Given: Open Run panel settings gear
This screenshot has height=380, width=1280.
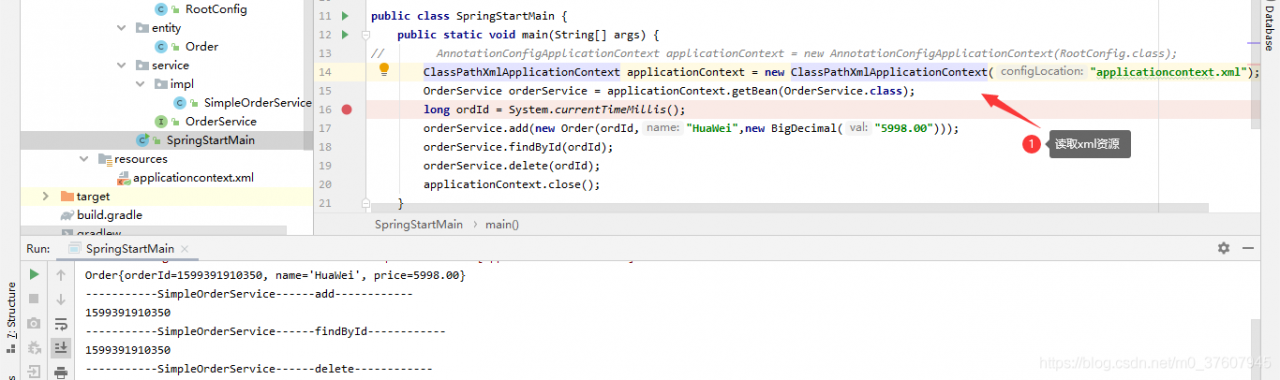Looking at the screenshot, I should click(x=1224, y=248).
